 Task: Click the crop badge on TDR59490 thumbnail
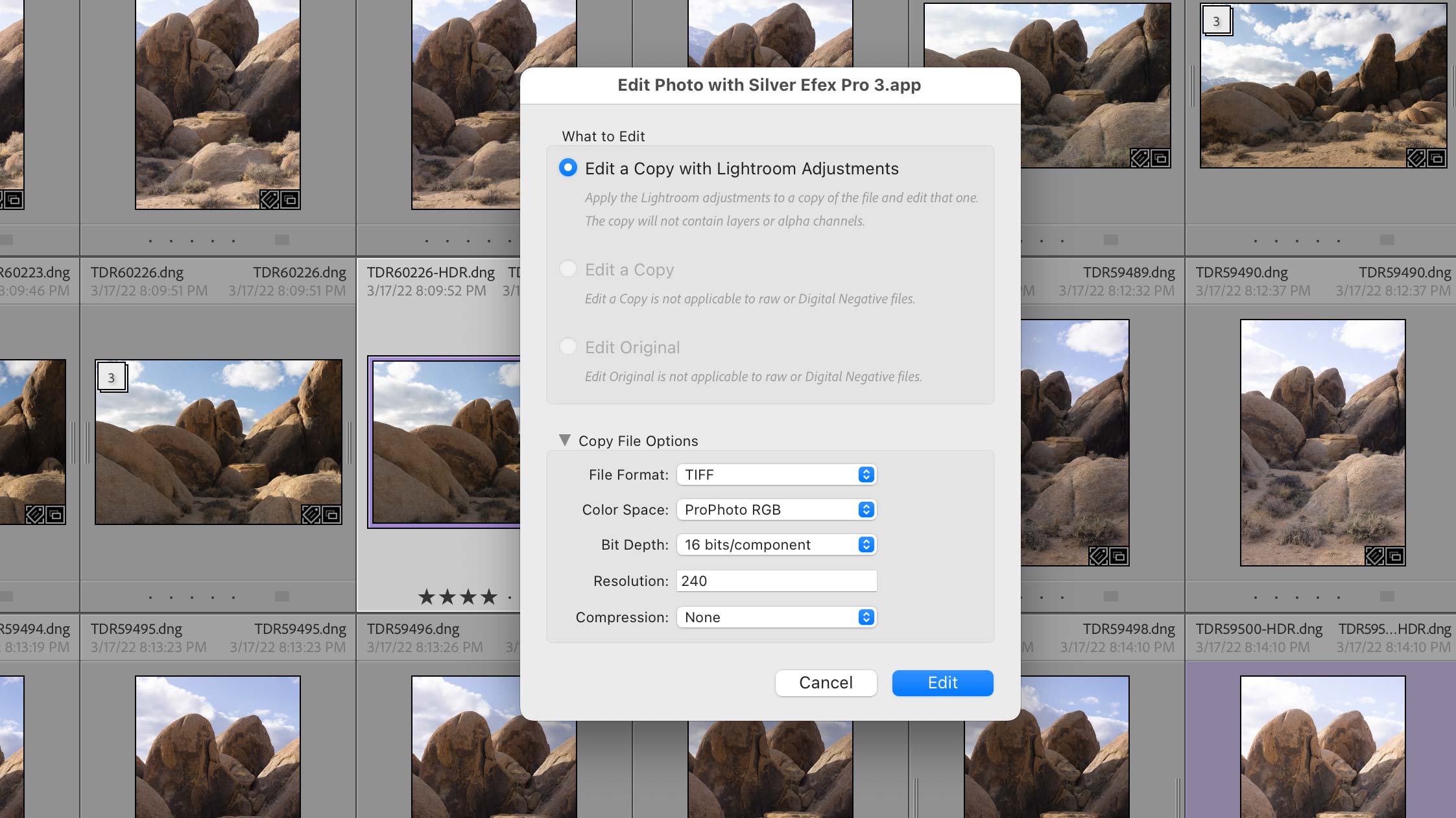pos(1437,159)
